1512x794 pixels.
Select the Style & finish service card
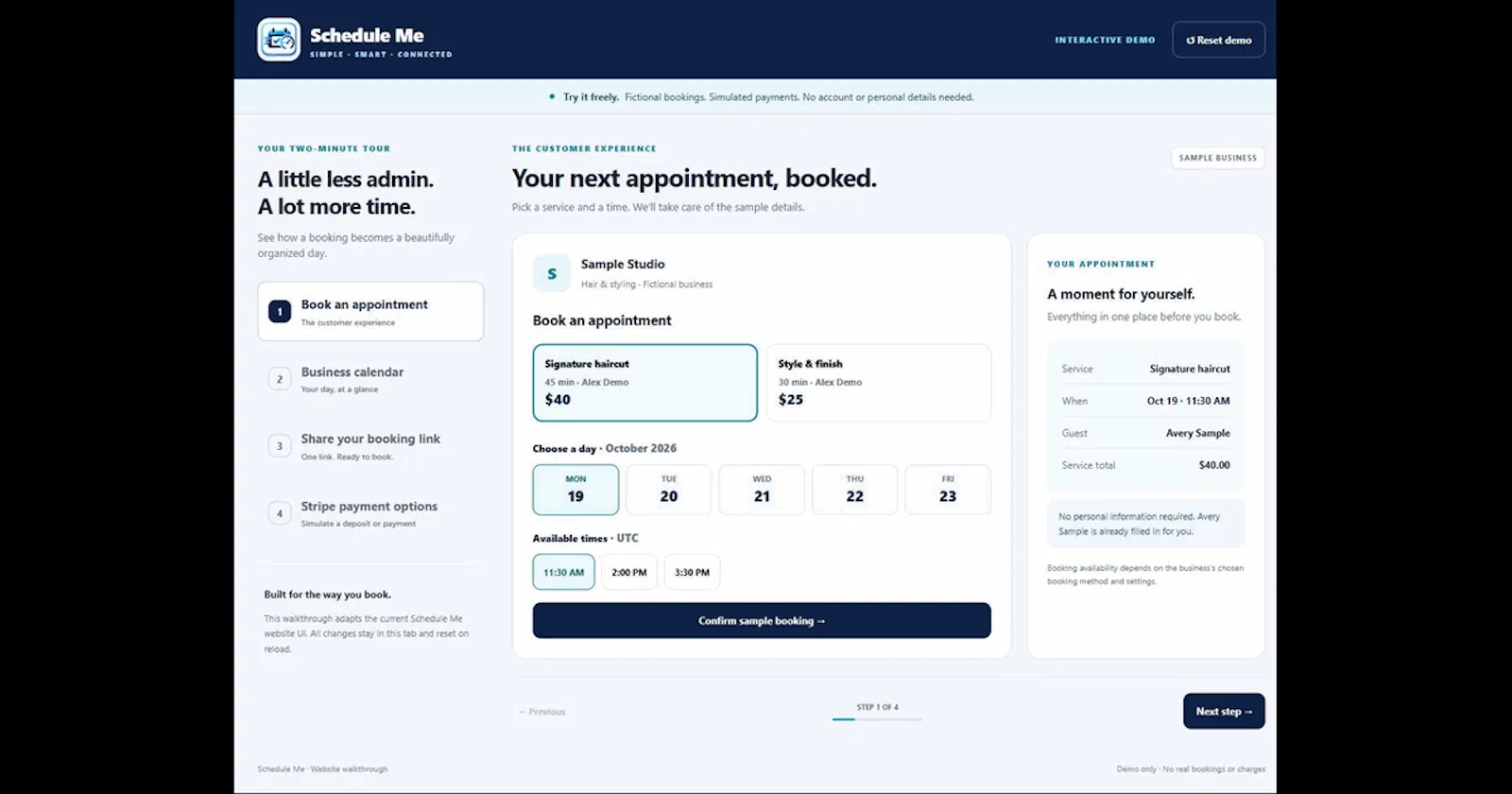879,383
